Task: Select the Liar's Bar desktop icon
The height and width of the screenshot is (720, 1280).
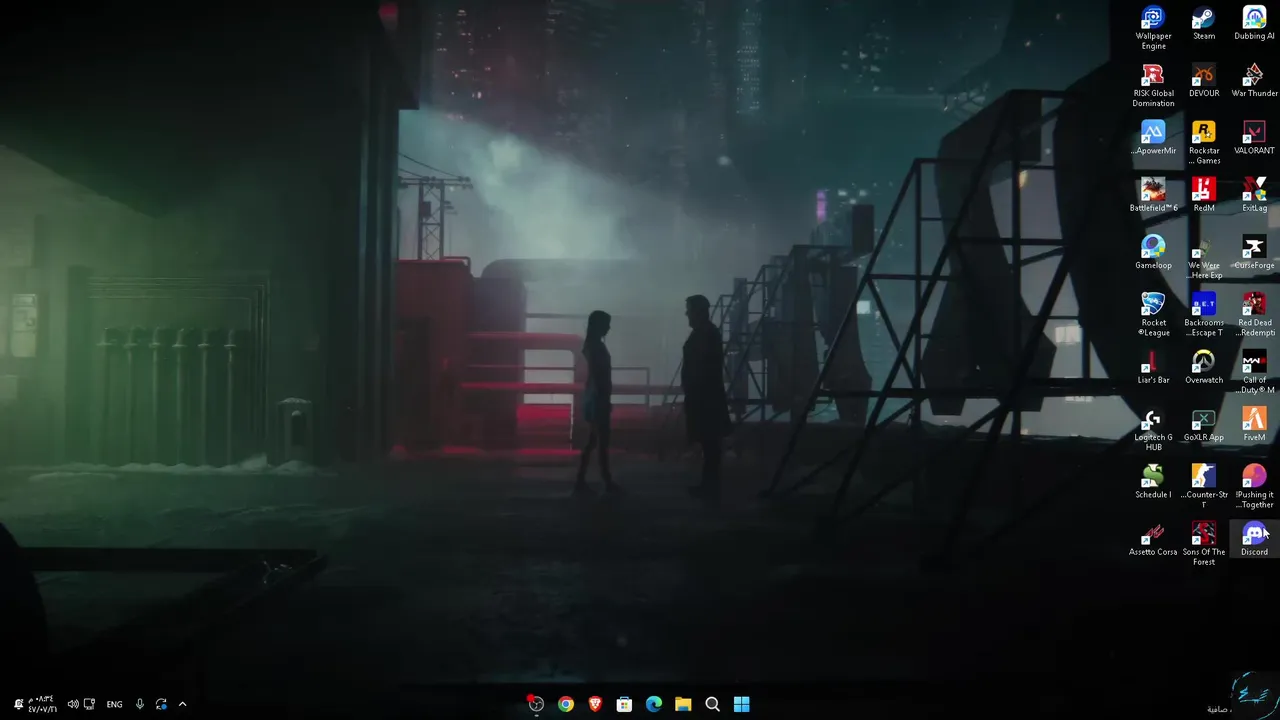Action: tap(1153, 367)
